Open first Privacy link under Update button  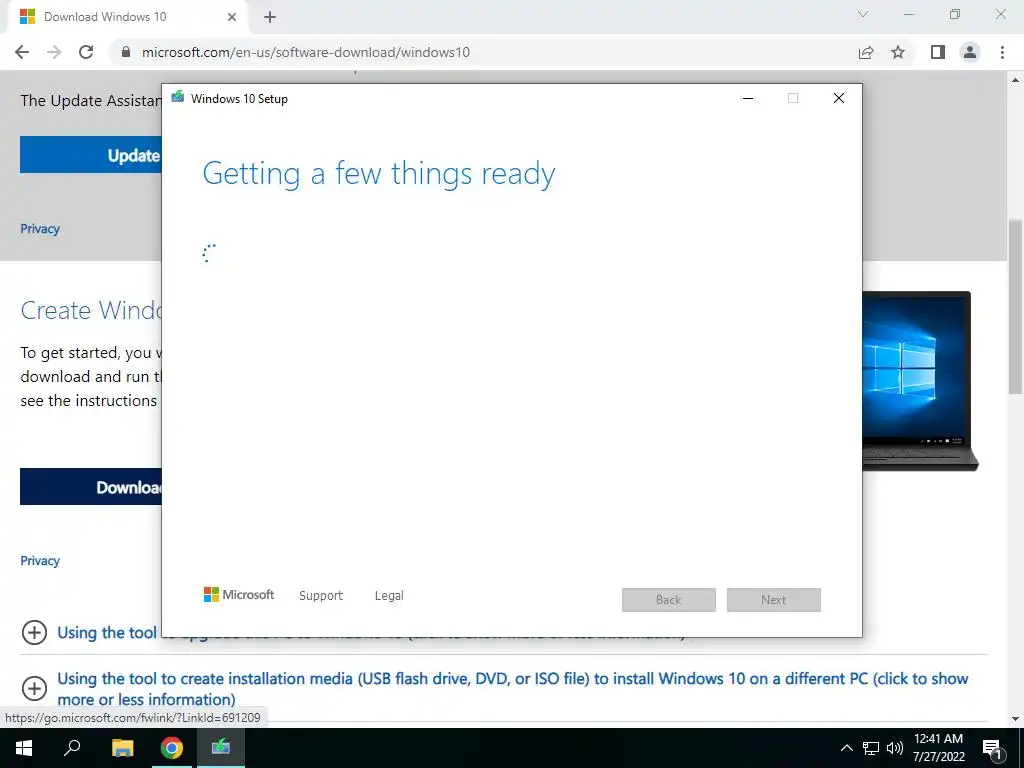point(40,229)
